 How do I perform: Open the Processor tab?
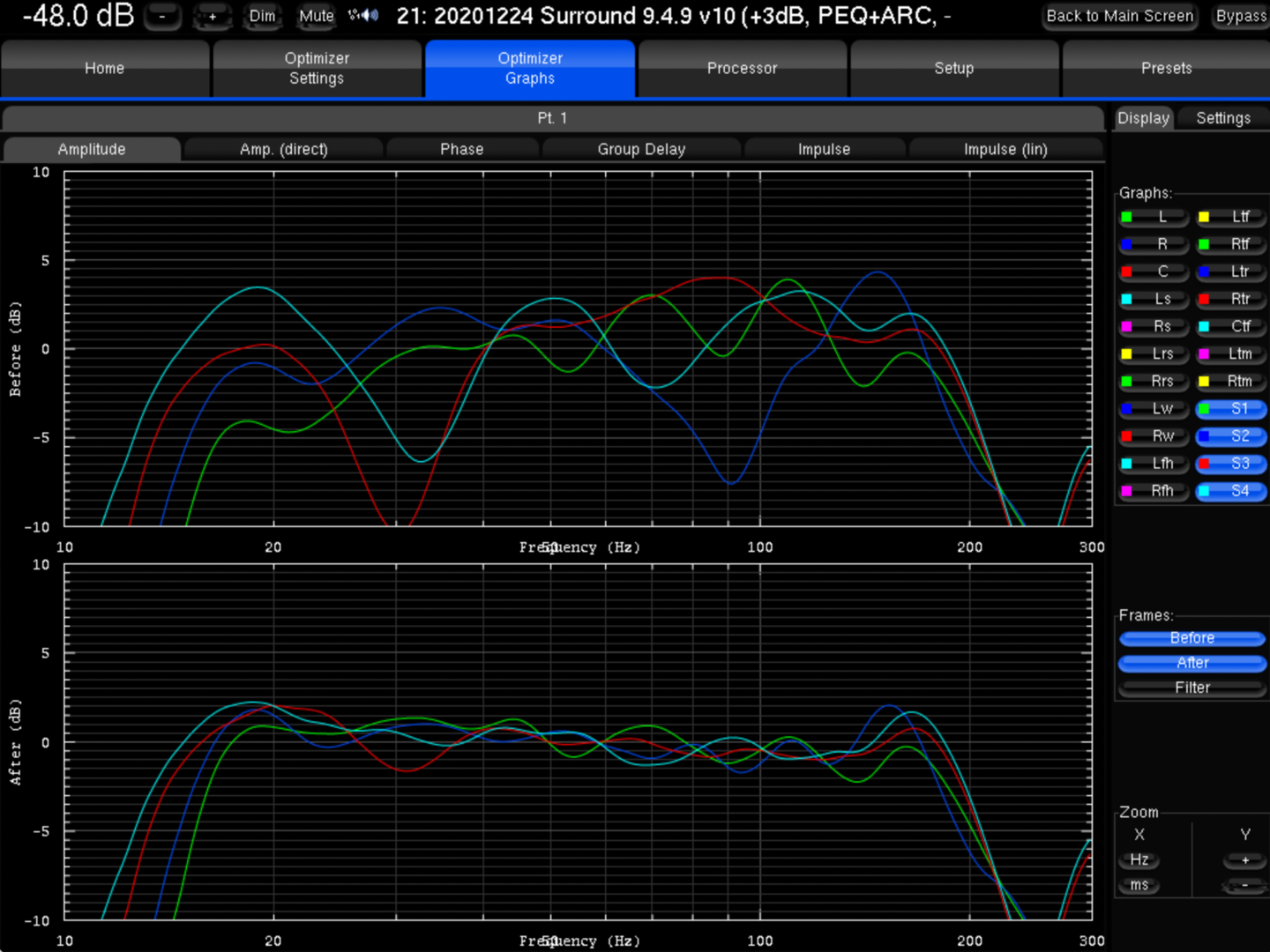[742, 69]
